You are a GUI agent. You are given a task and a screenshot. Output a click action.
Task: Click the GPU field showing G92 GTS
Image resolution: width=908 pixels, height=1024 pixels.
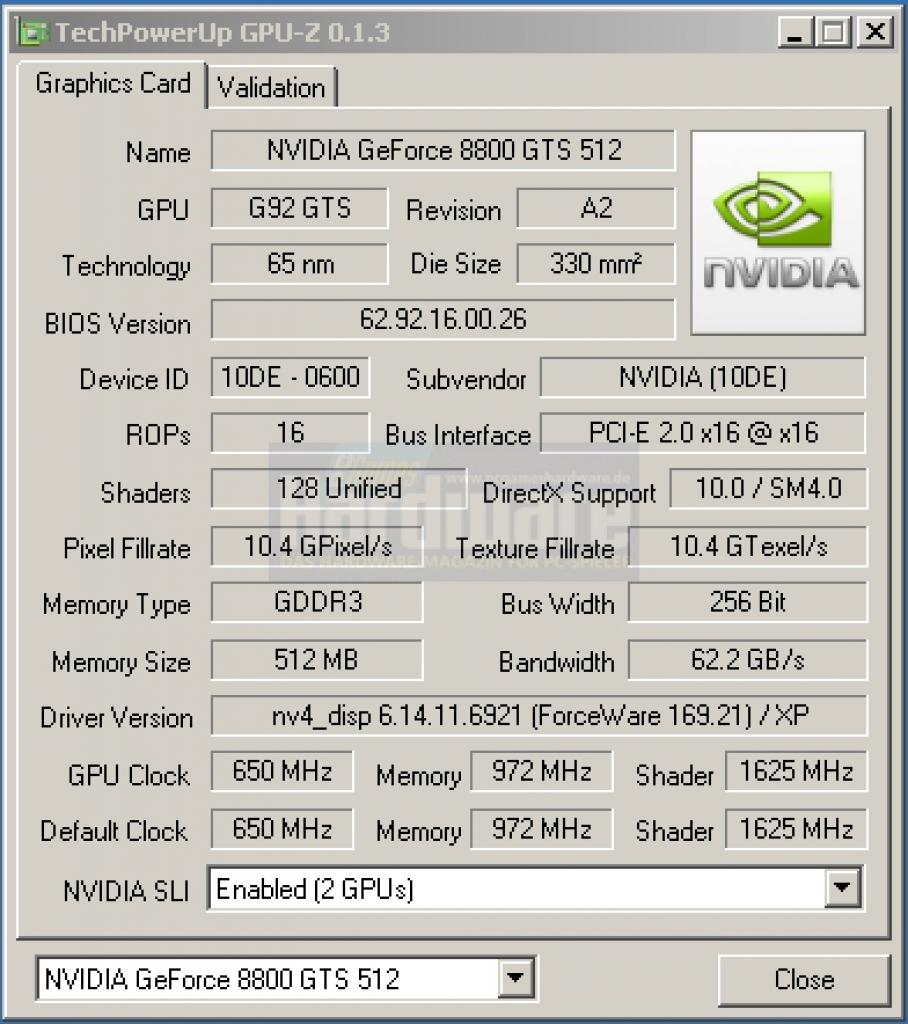(x=299, y=208)
